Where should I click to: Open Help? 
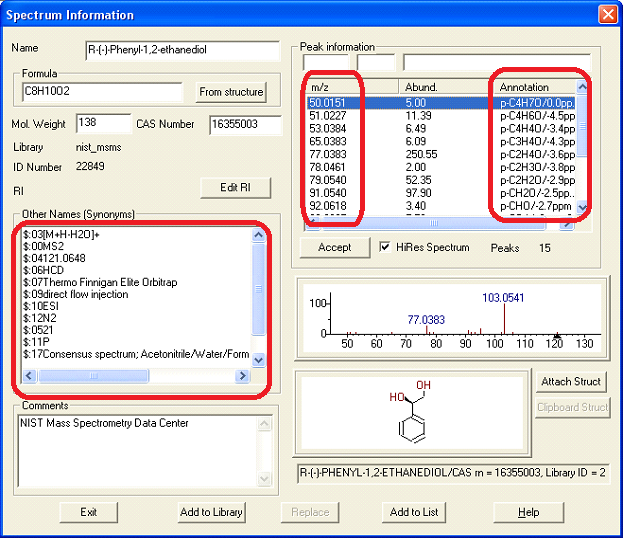(528, 512)
